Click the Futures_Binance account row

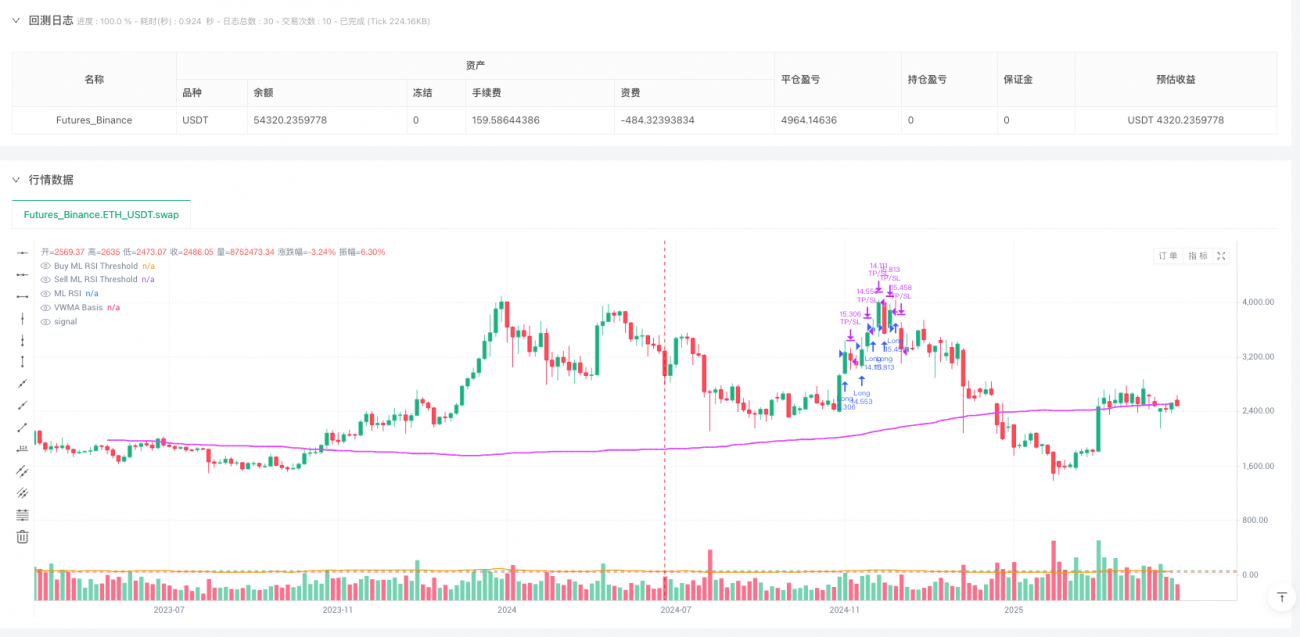tap(93, 120)
